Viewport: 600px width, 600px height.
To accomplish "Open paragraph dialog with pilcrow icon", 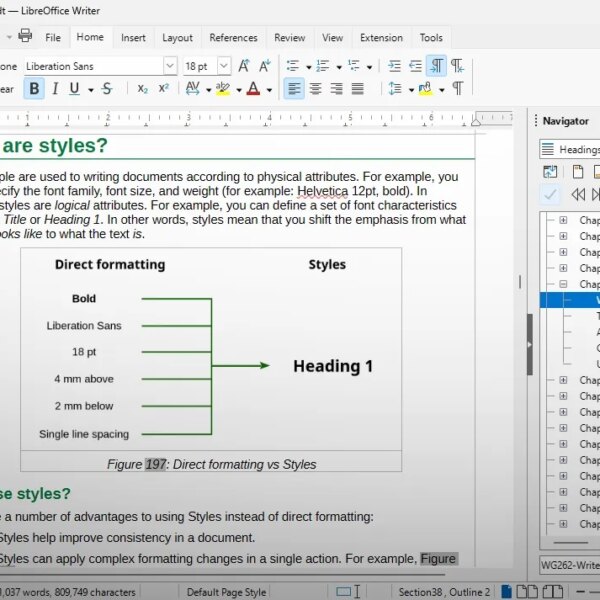I will (x=458, y=89).
